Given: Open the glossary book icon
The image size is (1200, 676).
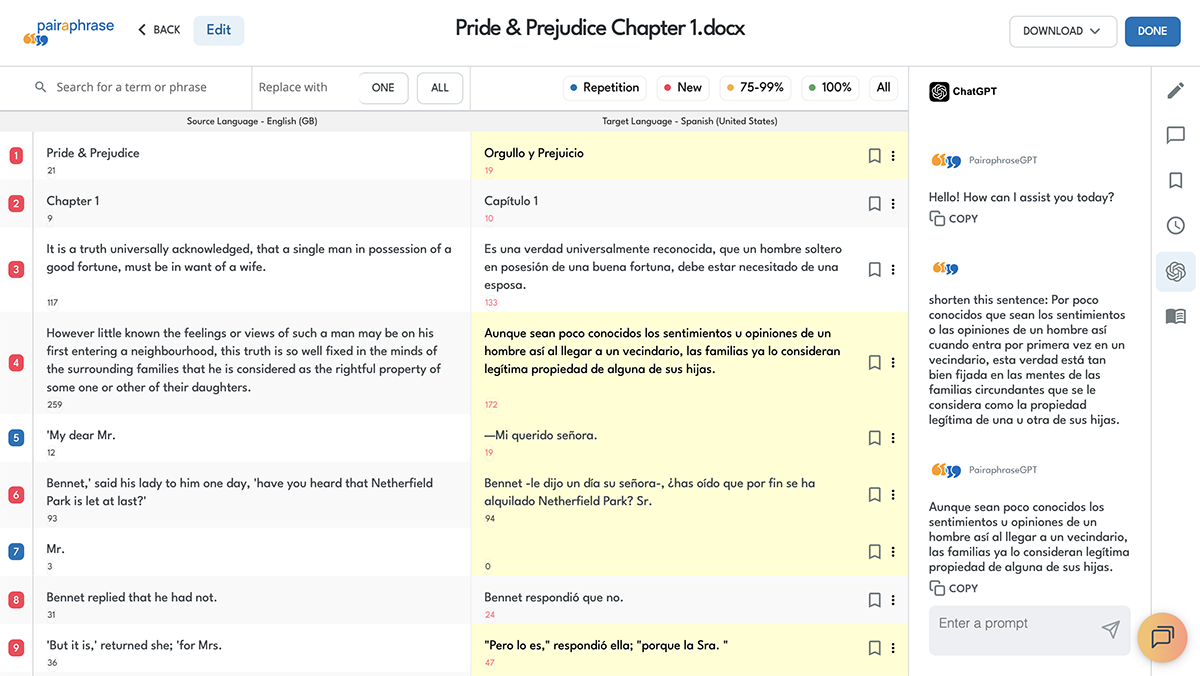Looking at the screenshot, I should click(1176, 316).
